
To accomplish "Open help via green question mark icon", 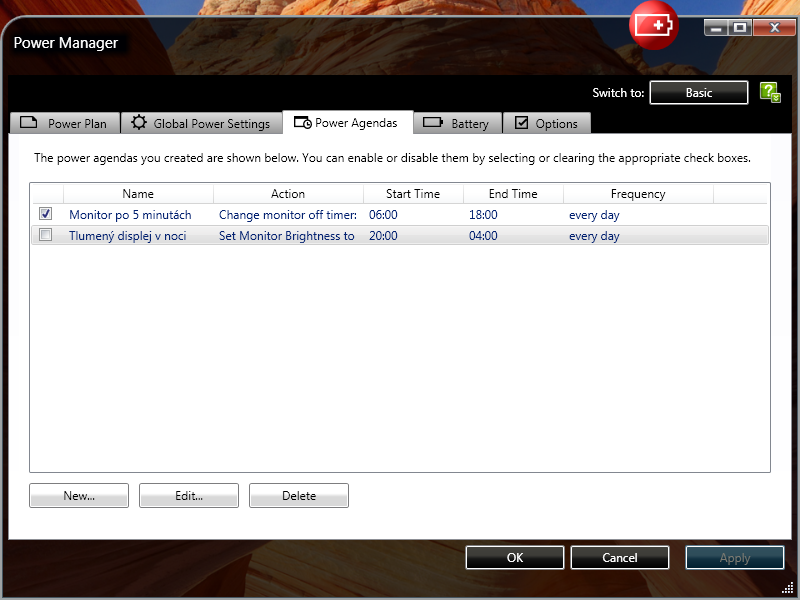I will (x=769, y=93).
